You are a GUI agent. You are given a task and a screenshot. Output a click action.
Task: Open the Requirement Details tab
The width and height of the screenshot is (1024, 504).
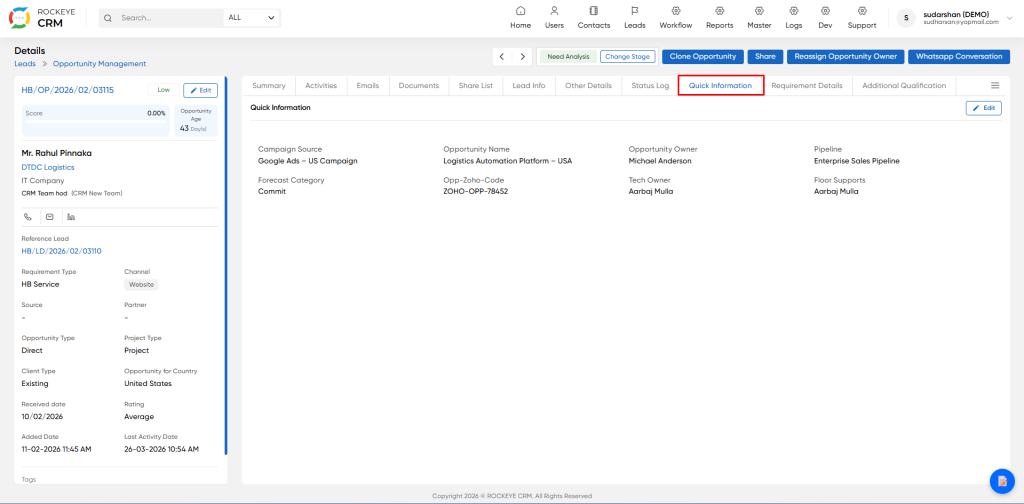(x=807, y=86)
